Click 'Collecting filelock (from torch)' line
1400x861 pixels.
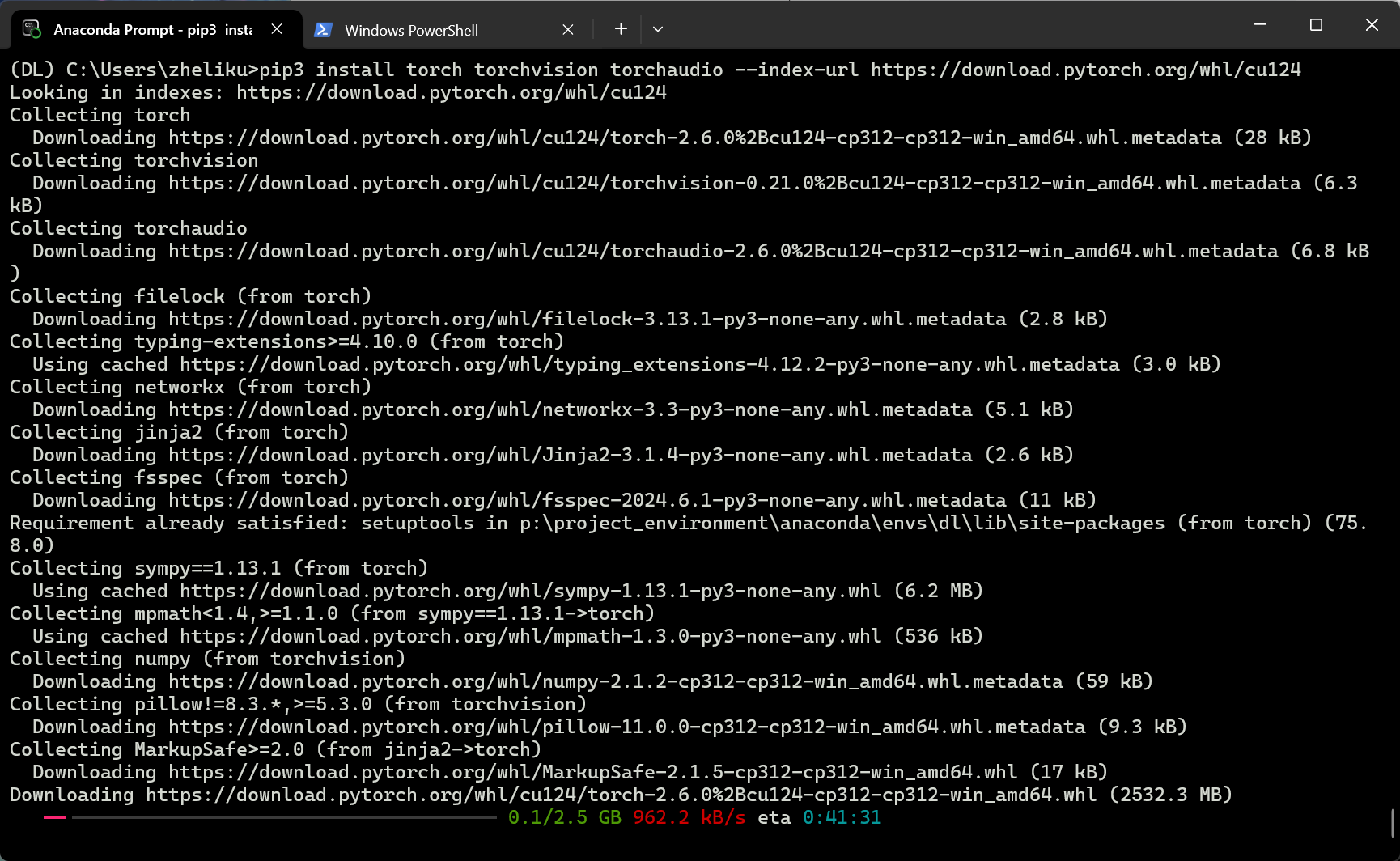click(x=190, y=296)
